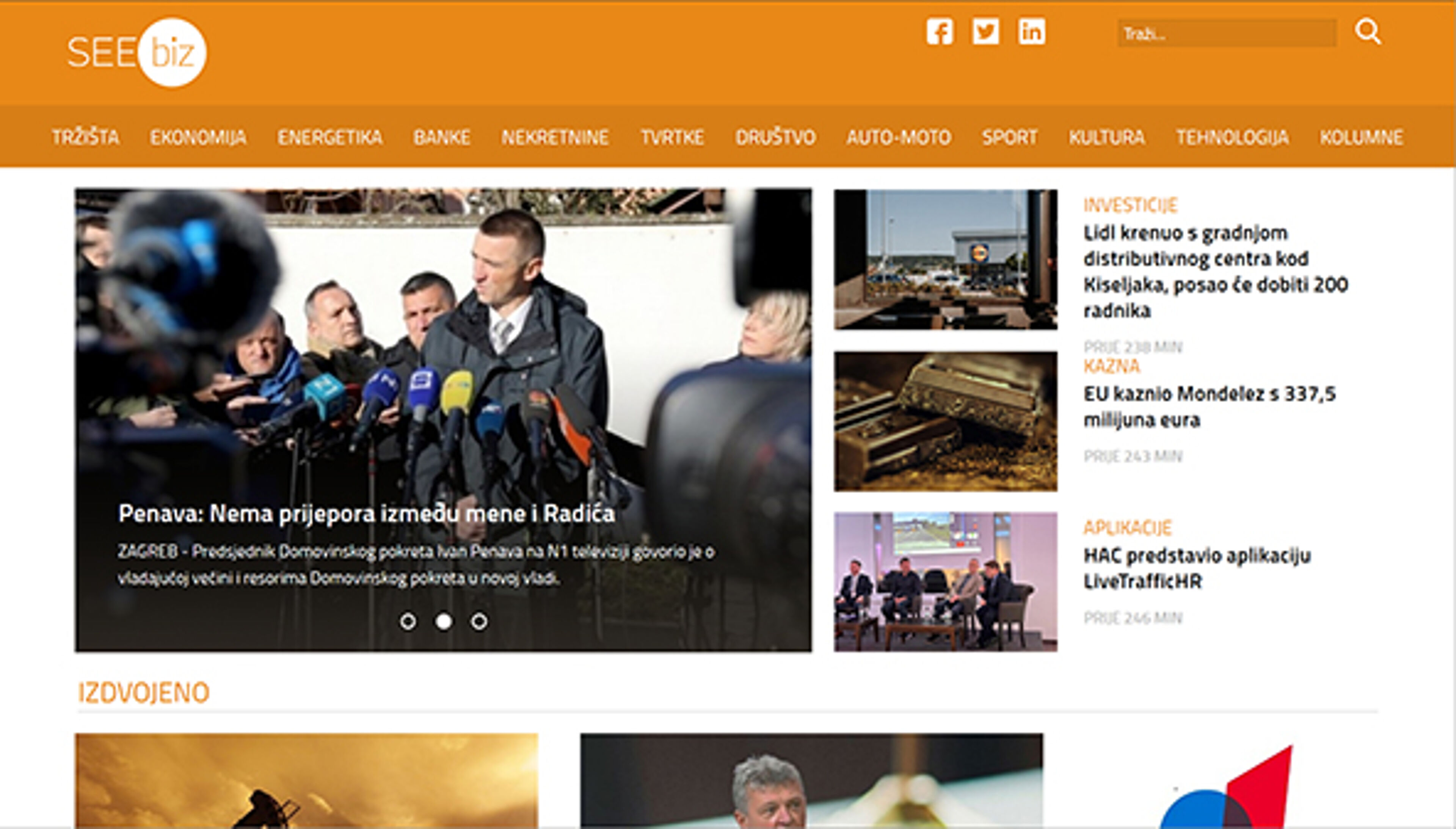Click the magnifying glass search icon

coord(1367,32)
